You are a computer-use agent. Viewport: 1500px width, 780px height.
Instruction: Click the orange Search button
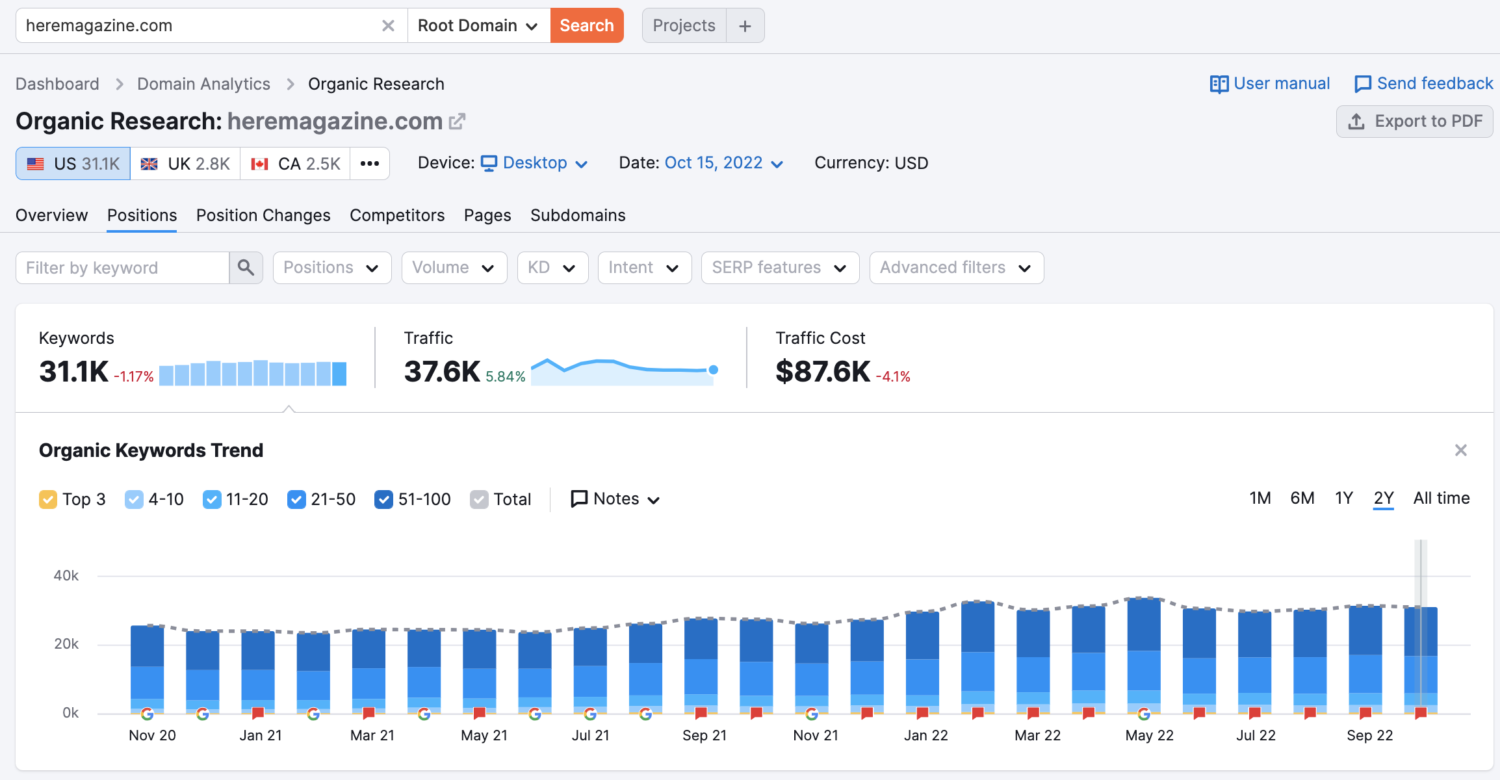pyautogui.click(x=587, y=26)
